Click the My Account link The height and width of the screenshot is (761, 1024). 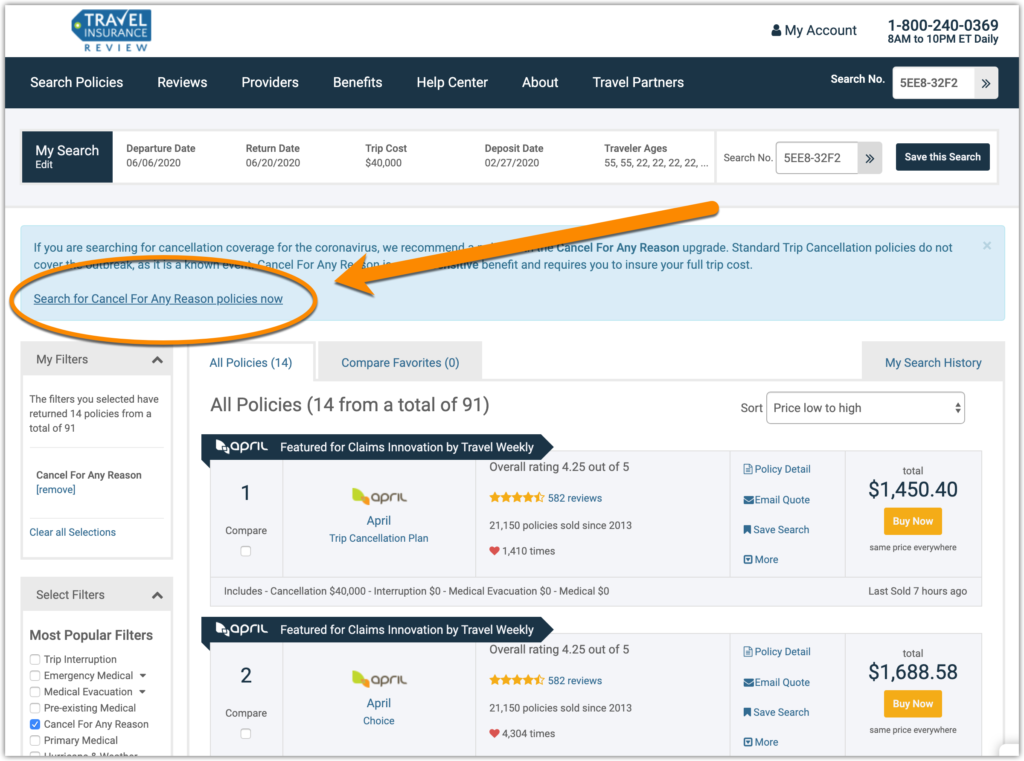pos(820,30)
